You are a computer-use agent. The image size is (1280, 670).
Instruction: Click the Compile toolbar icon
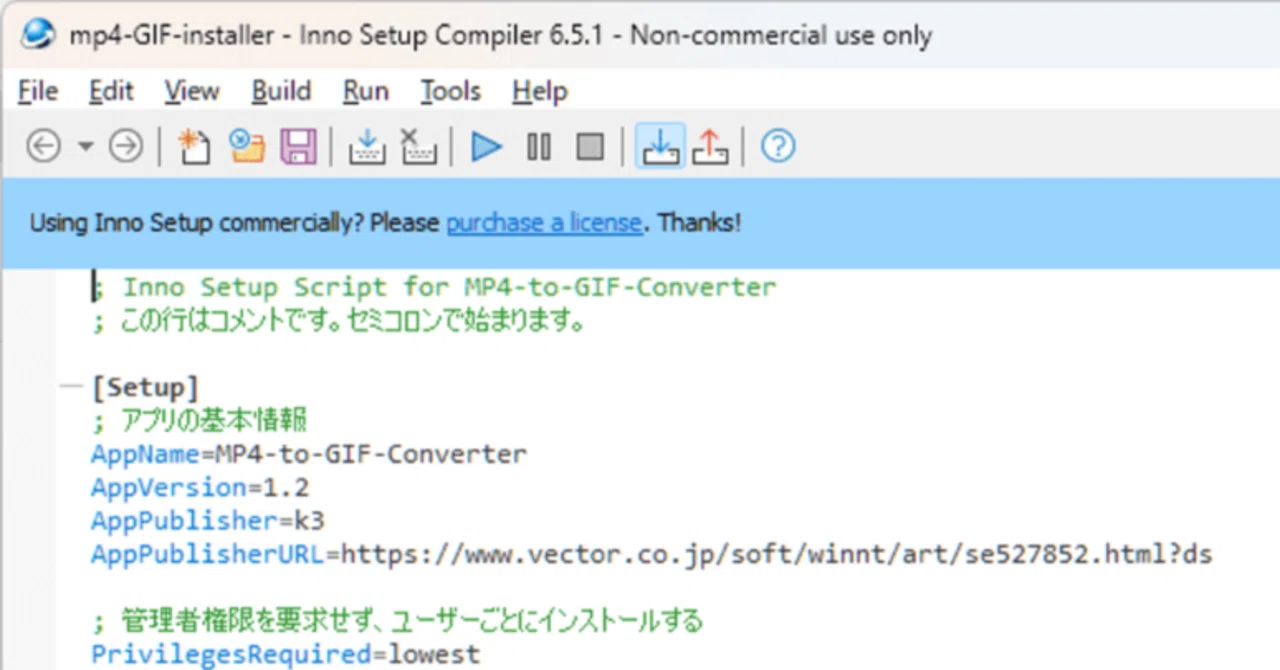point(367,147)
